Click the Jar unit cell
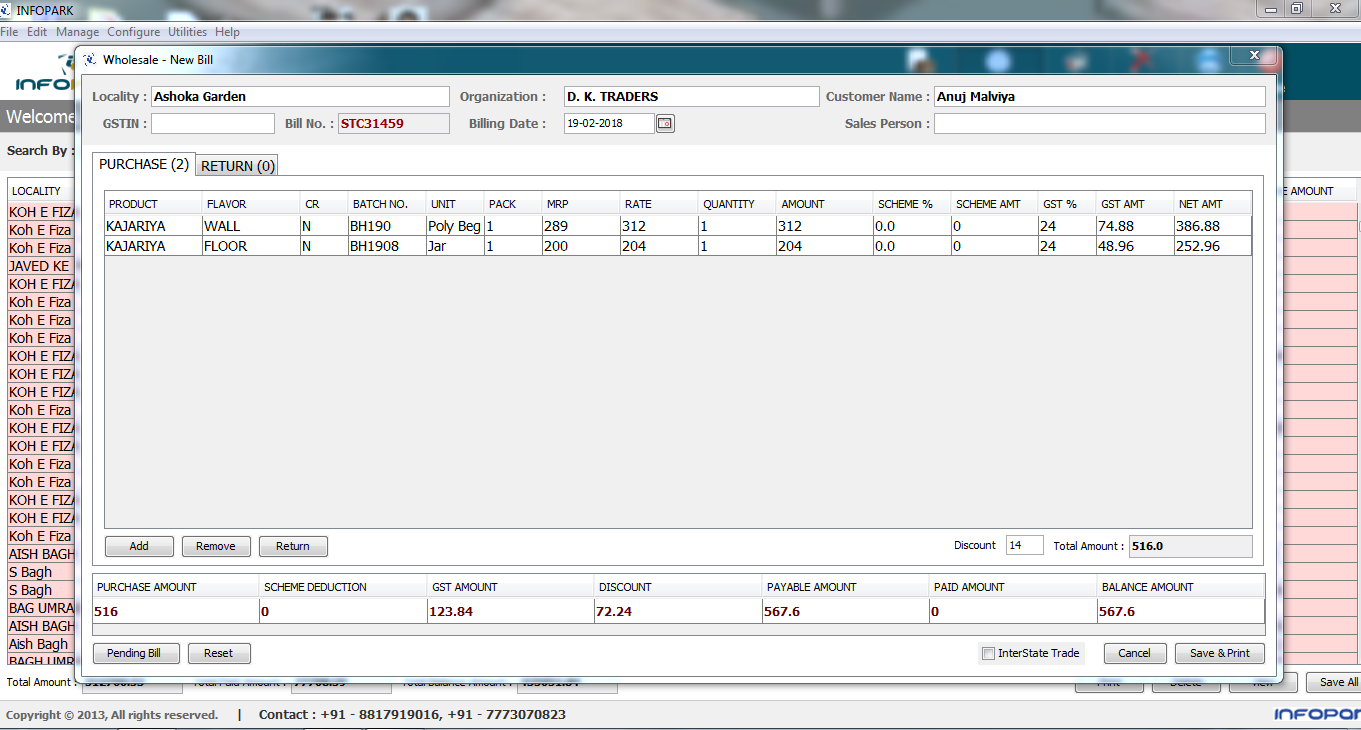 point(456,246)
